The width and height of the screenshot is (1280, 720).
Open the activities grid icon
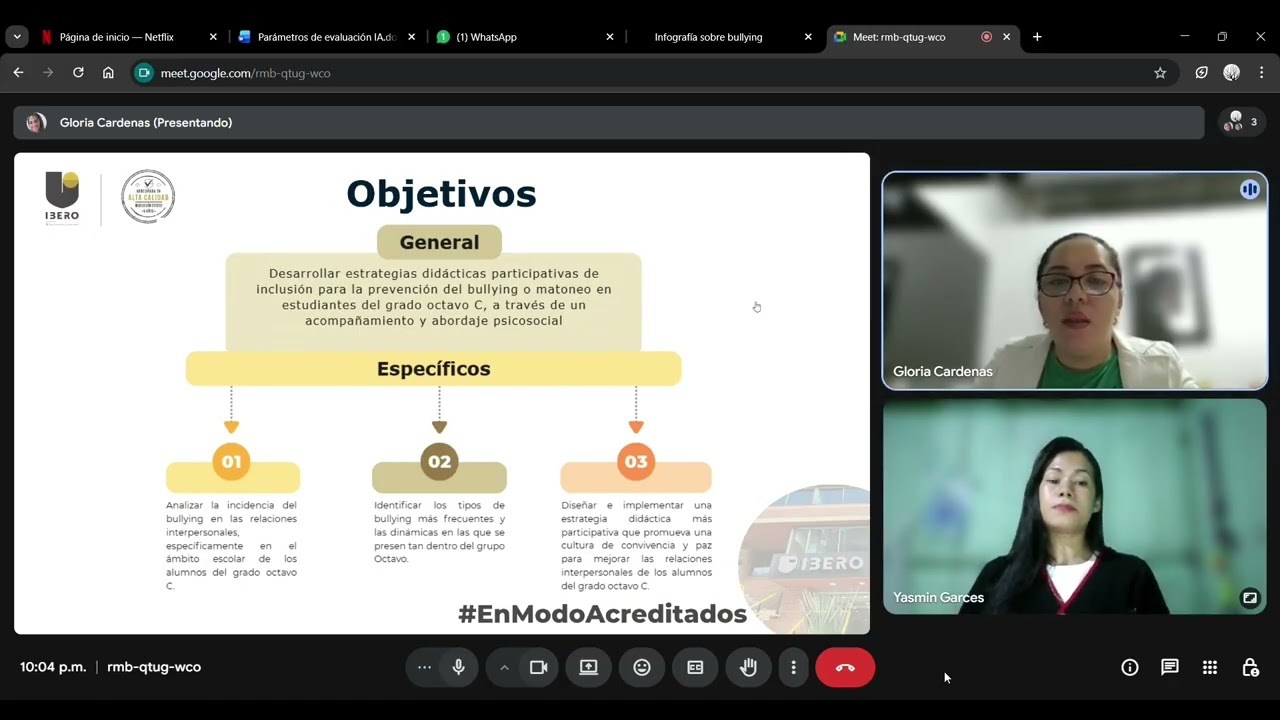pyautogui.click(x=1210, y=667)
